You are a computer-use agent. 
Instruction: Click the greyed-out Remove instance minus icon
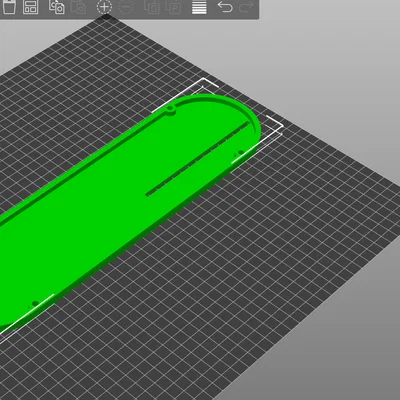pyautogui.click(x=126, y=7)
